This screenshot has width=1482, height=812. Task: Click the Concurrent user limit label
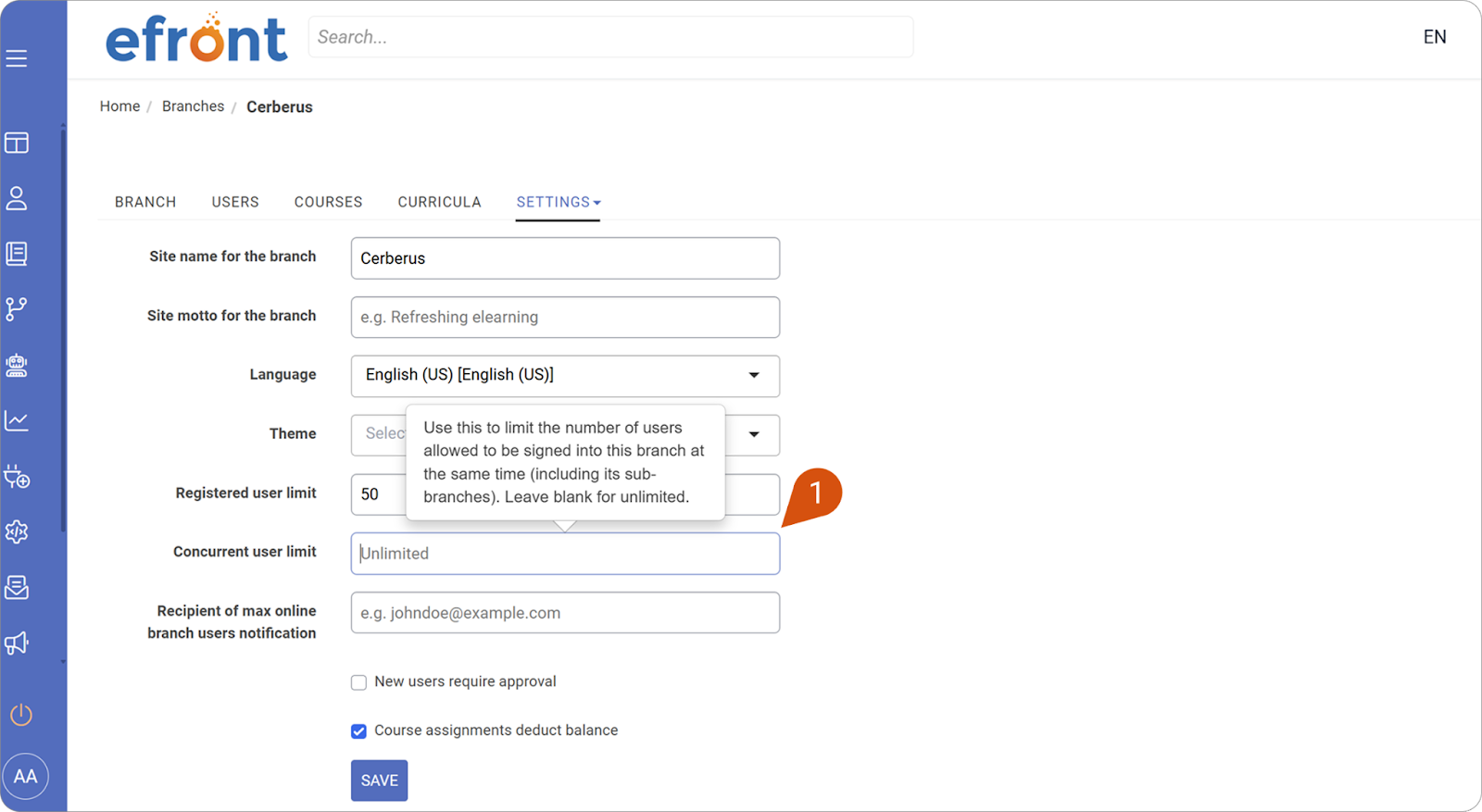click(x=245, y=552)
